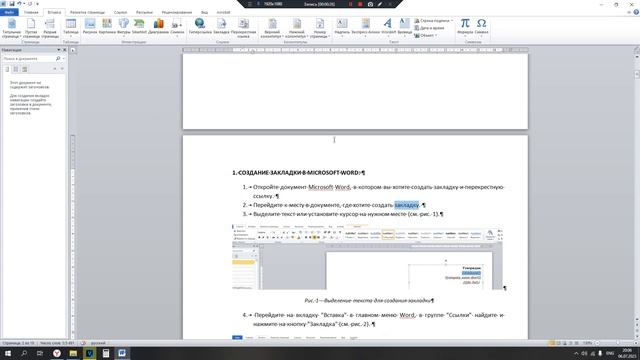Open Yandex browser from the taskbar

57,353
